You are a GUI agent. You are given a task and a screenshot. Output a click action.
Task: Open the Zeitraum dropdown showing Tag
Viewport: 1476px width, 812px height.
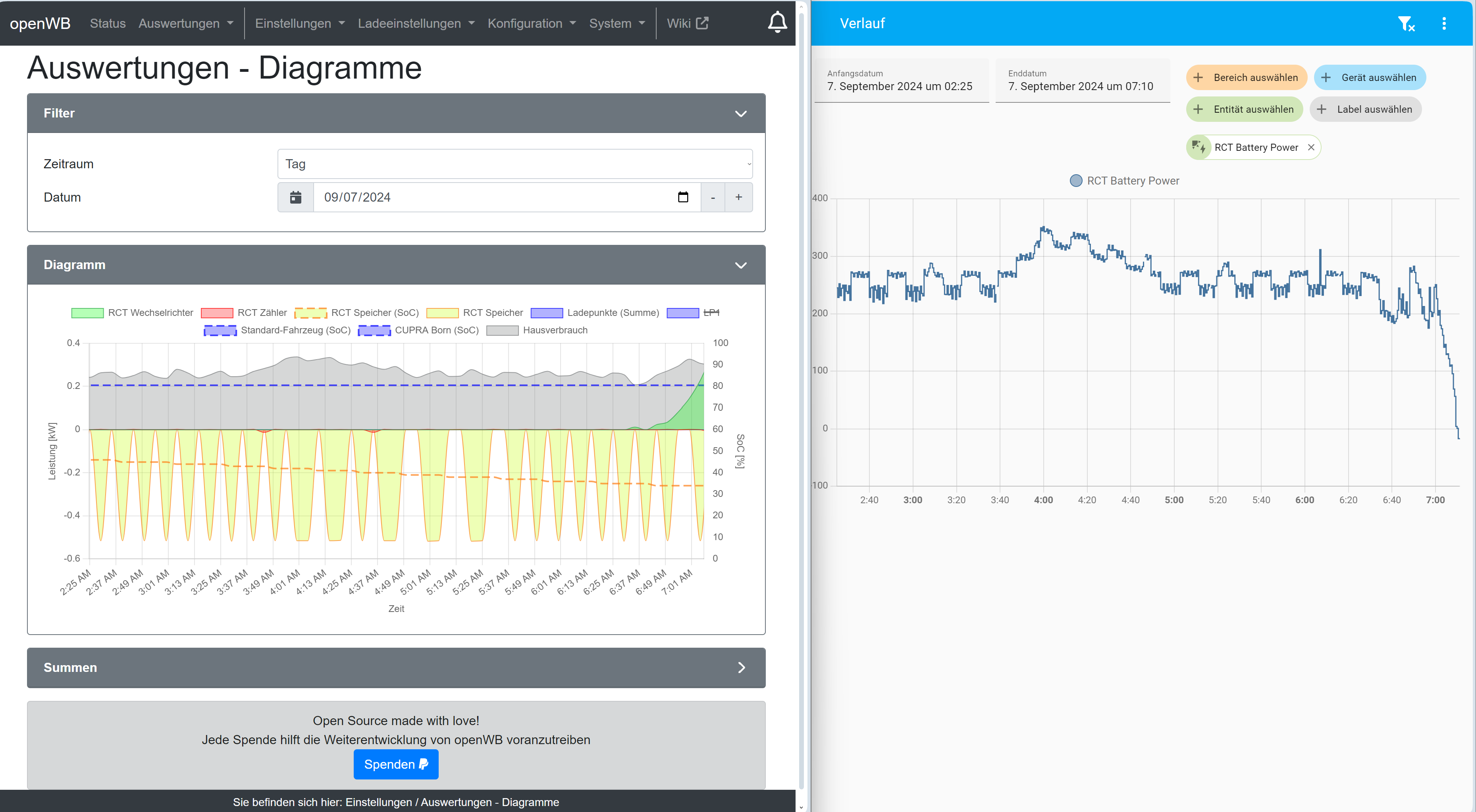pyautogui.click(x=514, y=164)
